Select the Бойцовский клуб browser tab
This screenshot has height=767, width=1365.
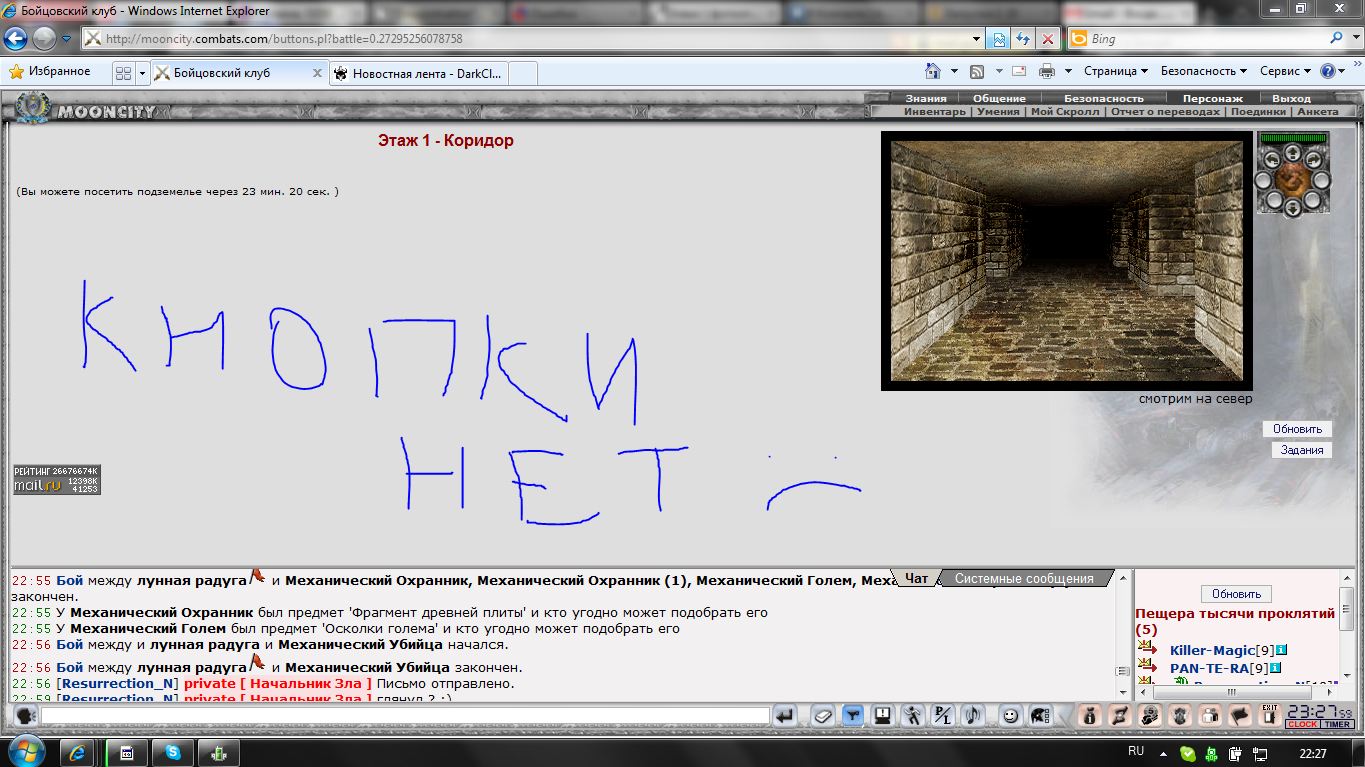238,73
